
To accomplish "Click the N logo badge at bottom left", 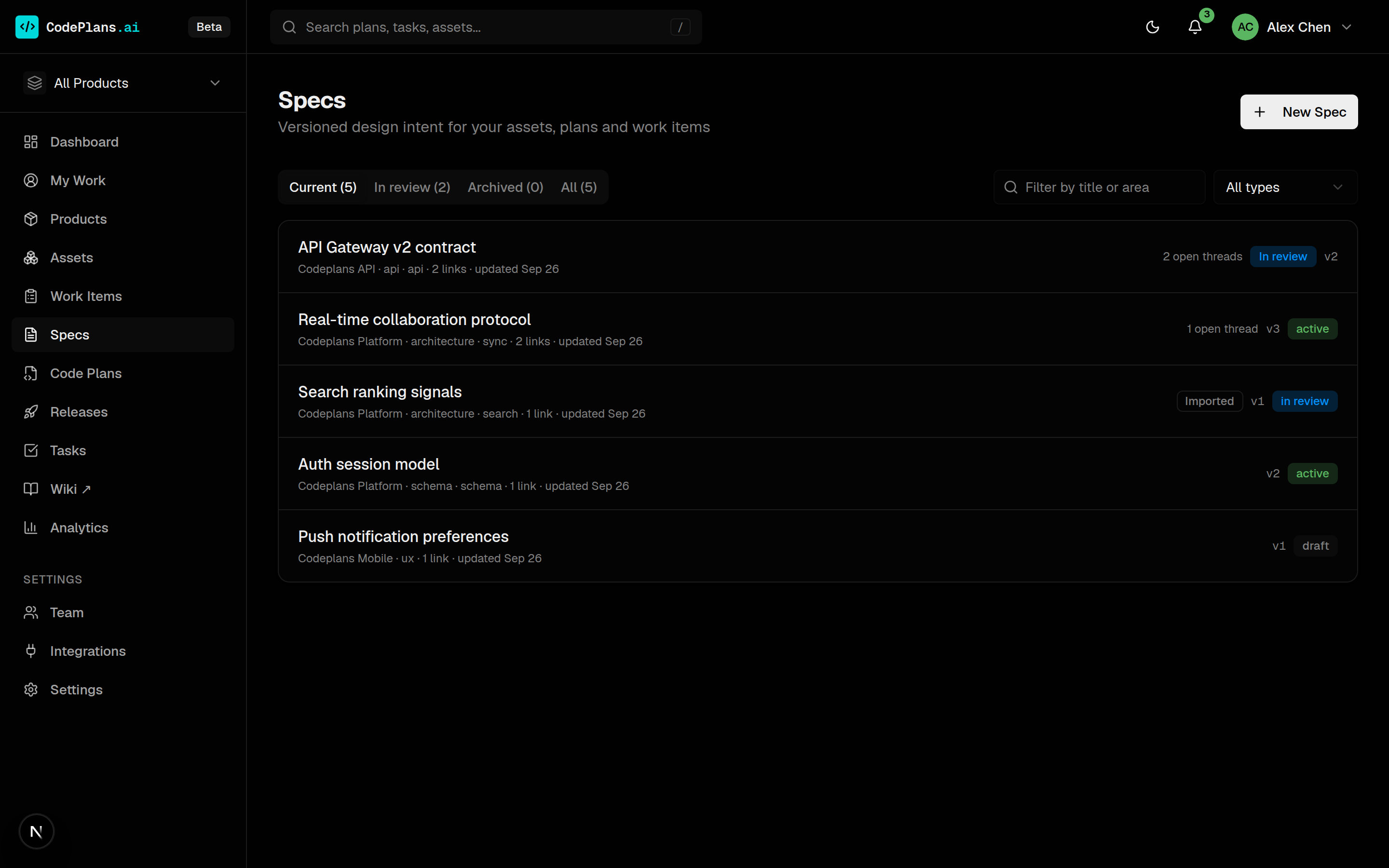I will click(36, 831).
